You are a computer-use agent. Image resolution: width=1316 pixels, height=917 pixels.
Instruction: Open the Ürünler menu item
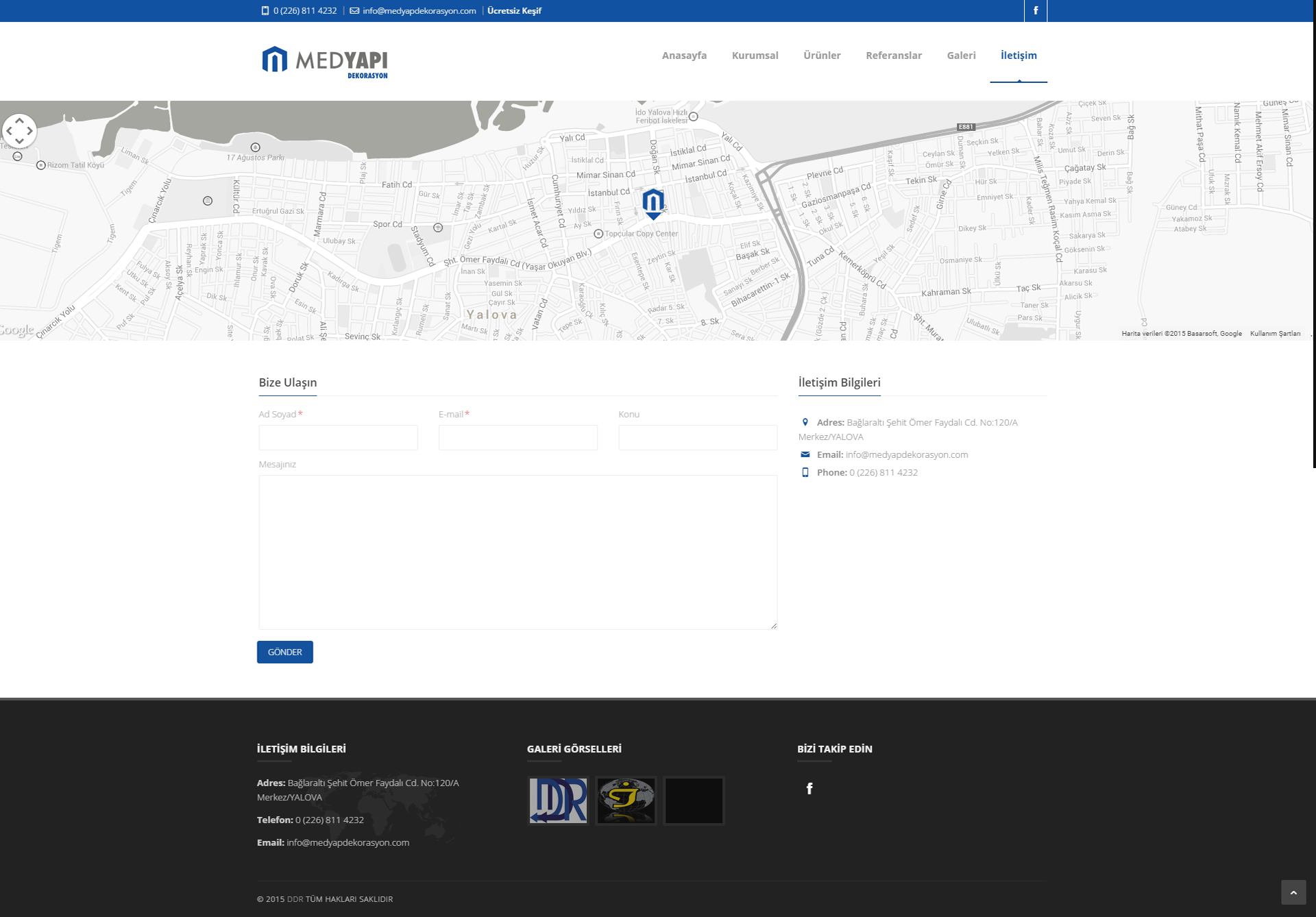(x=821, y=56)
